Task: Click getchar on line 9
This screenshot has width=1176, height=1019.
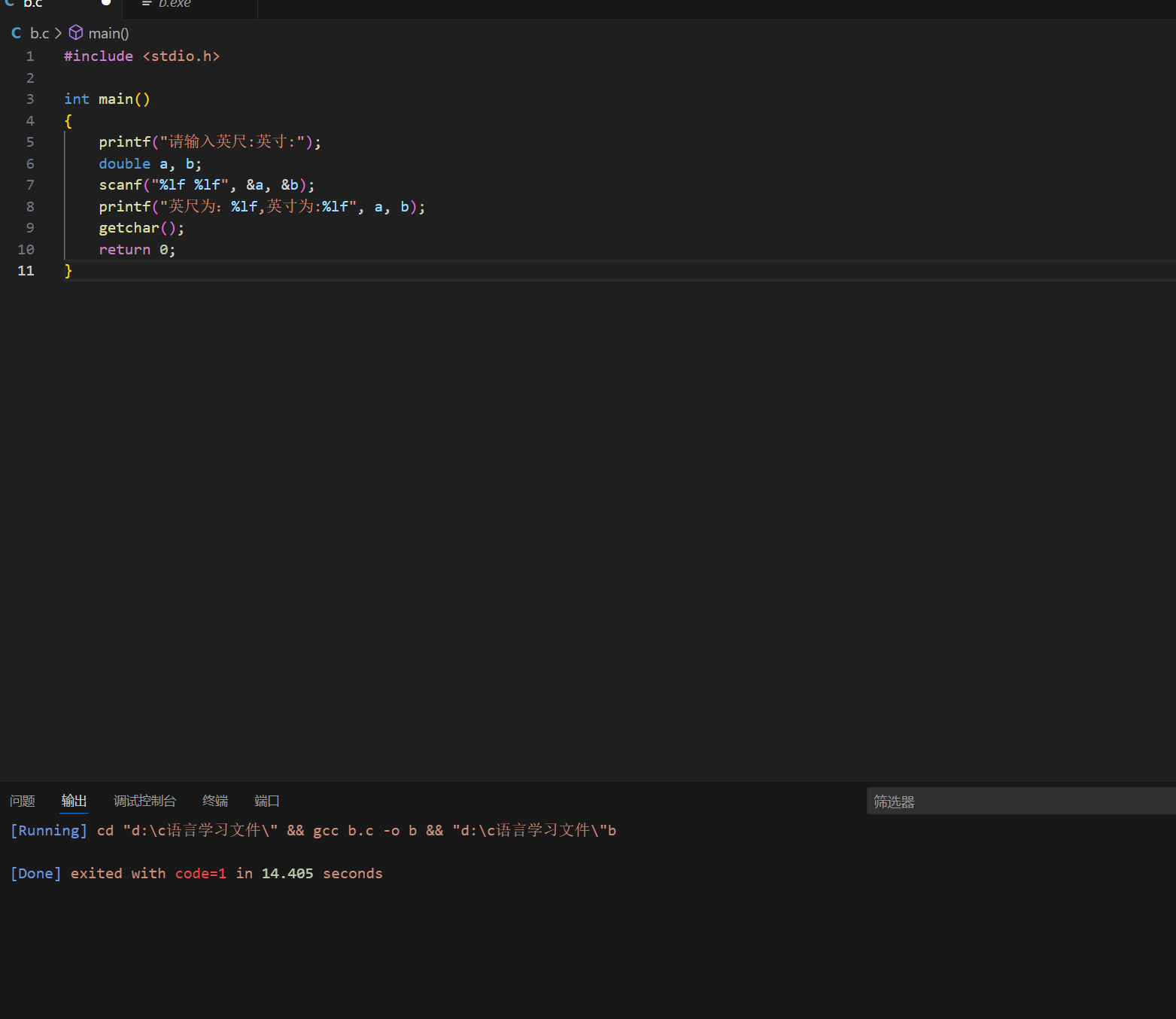Action: point(129,228)
